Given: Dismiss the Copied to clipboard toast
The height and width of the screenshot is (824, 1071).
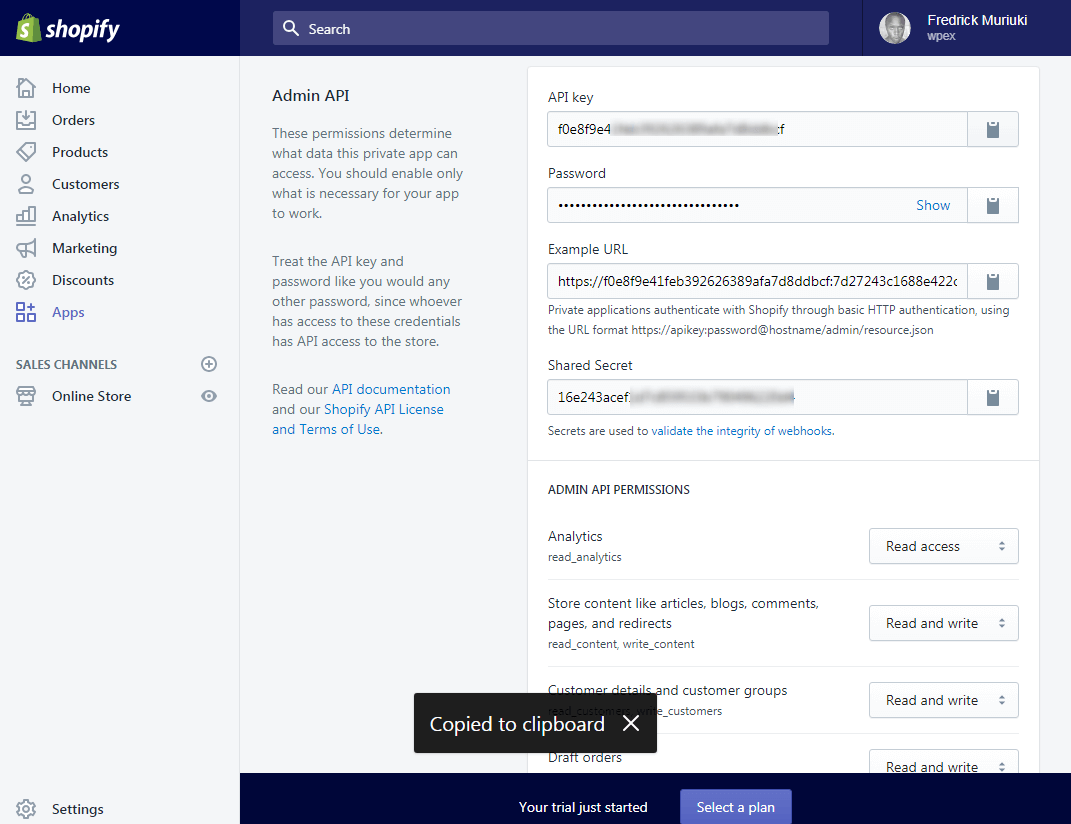Looking at the screenshot, I should [630, 724].
